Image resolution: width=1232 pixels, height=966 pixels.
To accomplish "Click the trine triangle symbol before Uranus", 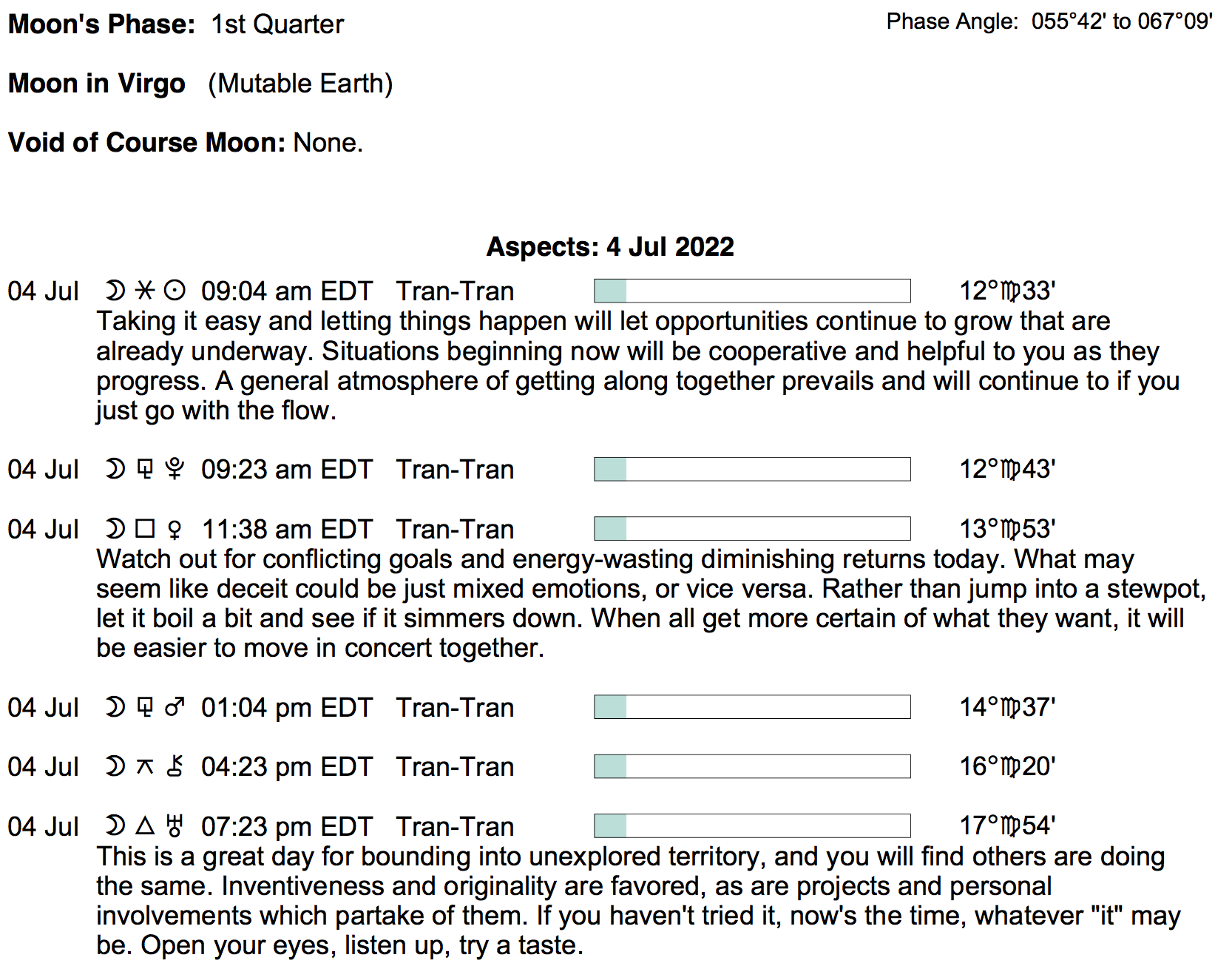I will click(x=145, y=825).
